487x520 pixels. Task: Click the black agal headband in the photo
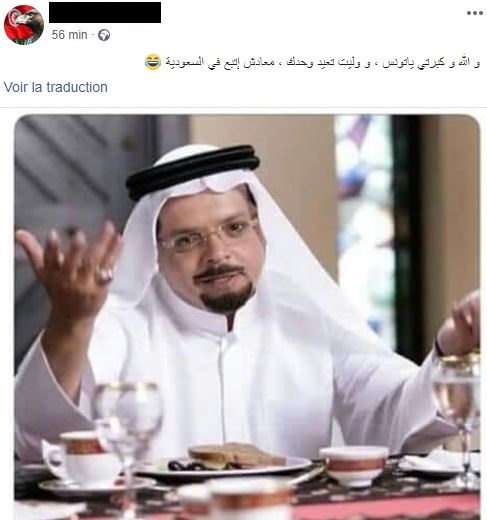tap(193, 172)
